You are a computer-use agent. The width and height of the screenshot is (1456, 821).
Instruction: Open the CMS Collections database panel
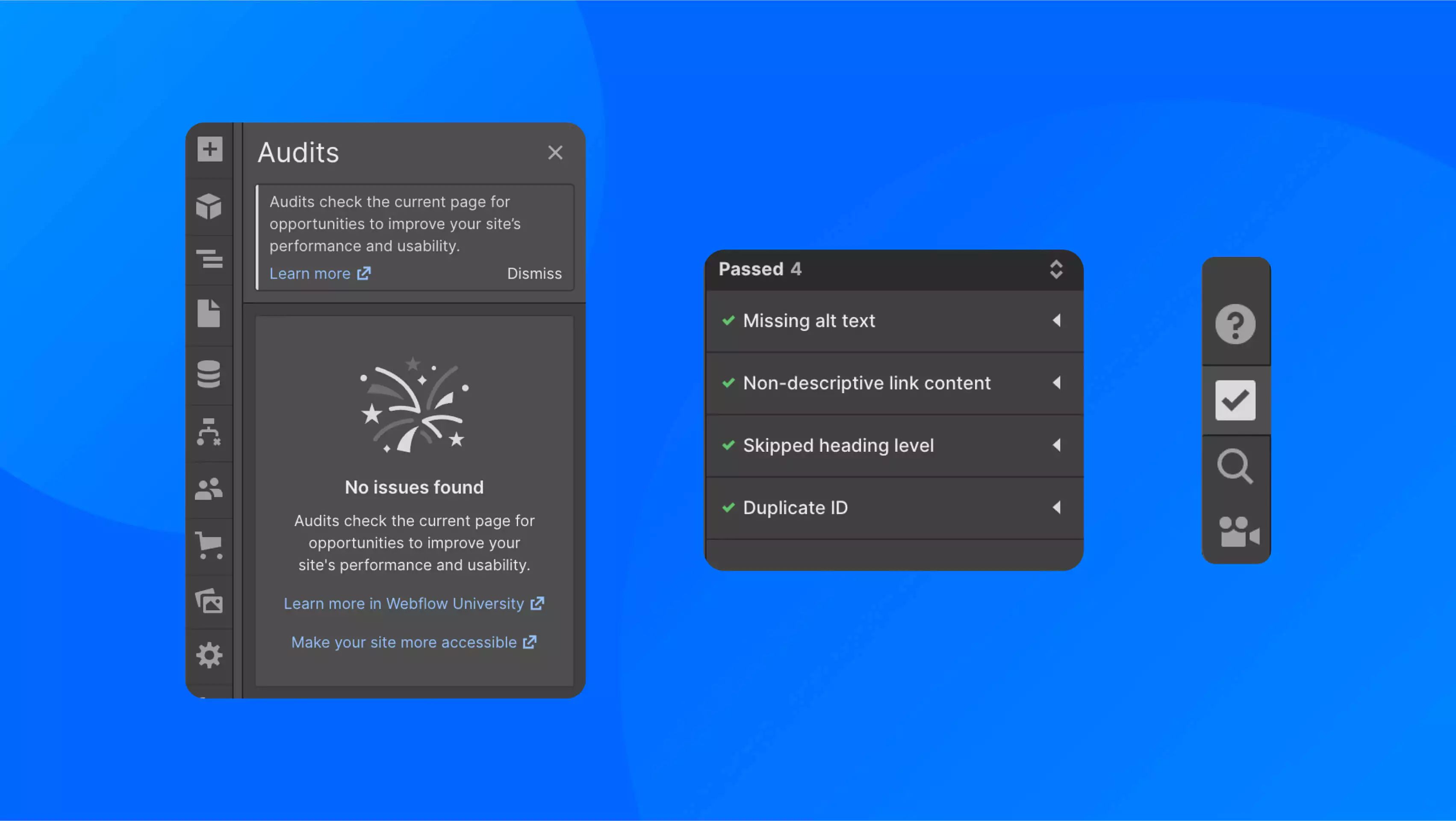coord(209,374)
